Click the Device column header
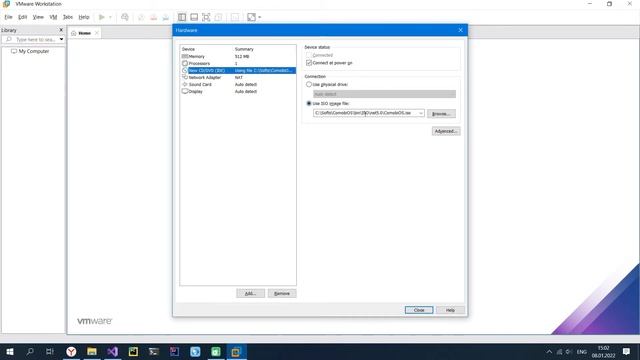 pos(188,49)
